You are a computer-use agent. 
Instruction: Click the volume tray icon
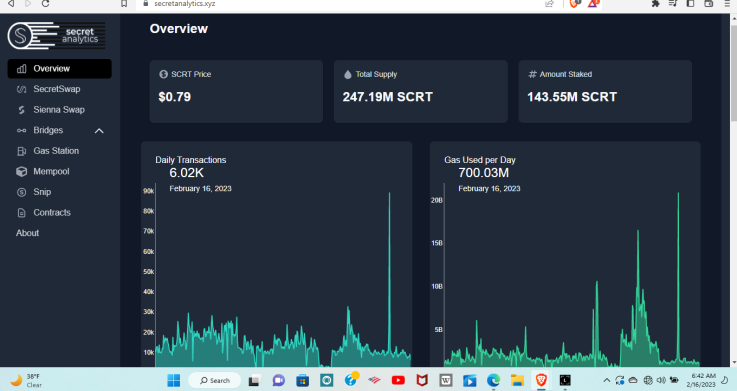coord(661,380)
